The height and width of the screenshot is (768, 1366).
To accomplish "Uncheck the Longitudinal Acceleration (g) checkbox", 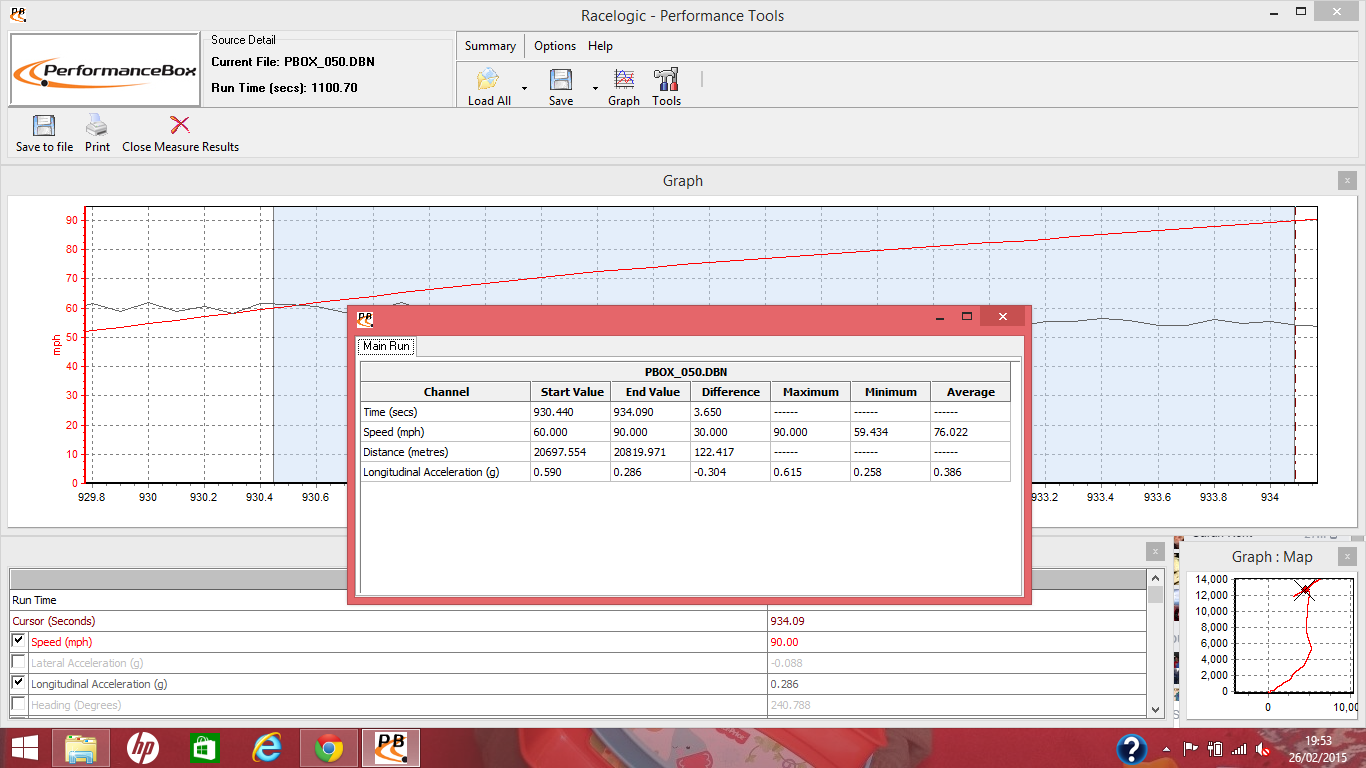I will coord(19,684).
